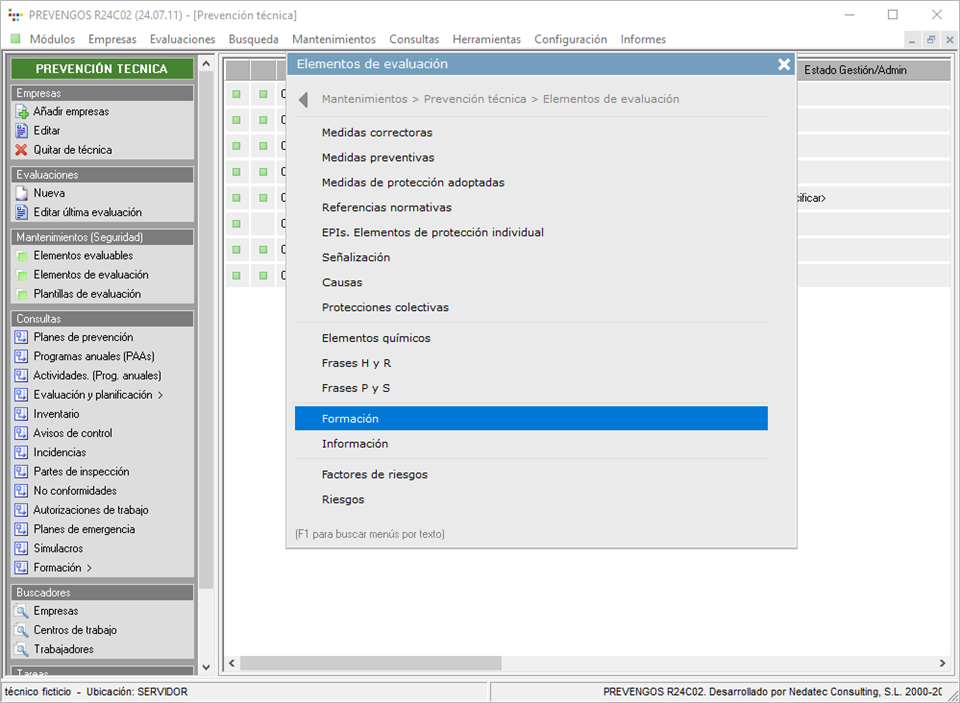Click back arrow in Elementos de evaluación
Screen dimensions: 960x703
coord(303,99)
